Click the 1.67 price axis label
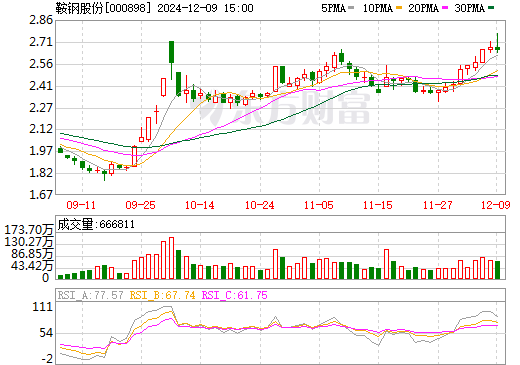 point(41,195)
